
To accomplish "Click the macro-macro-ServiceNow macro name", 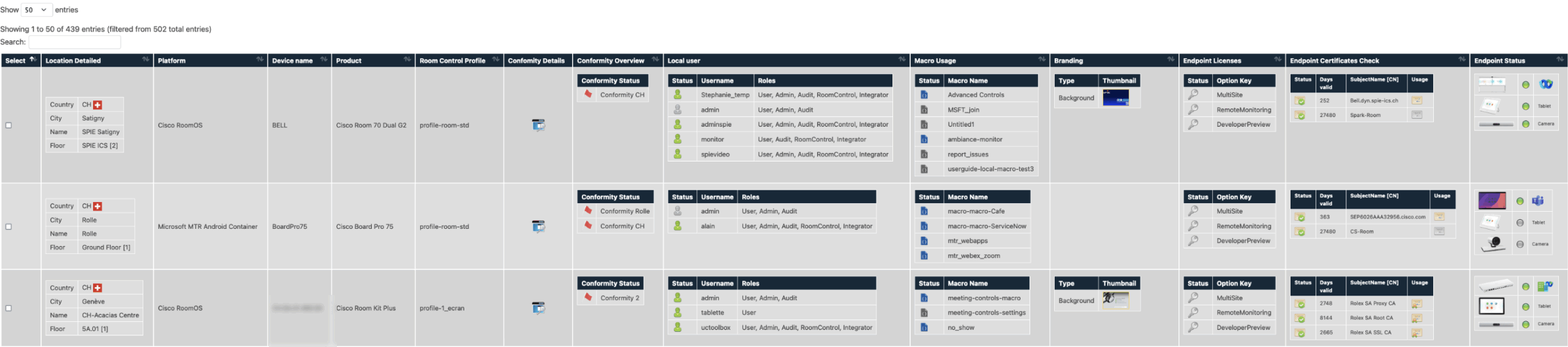I will point(986,226).
